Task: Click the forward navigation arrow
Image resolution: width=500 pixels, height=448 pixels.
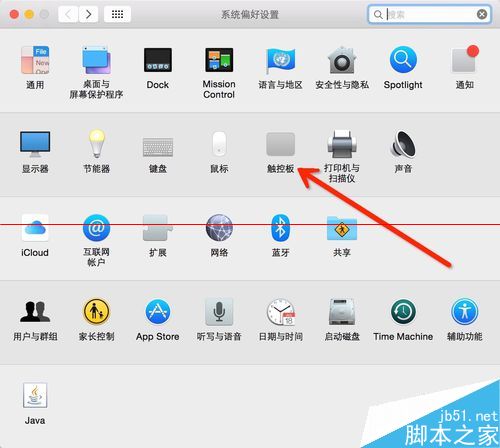Action: coord(89,14)
